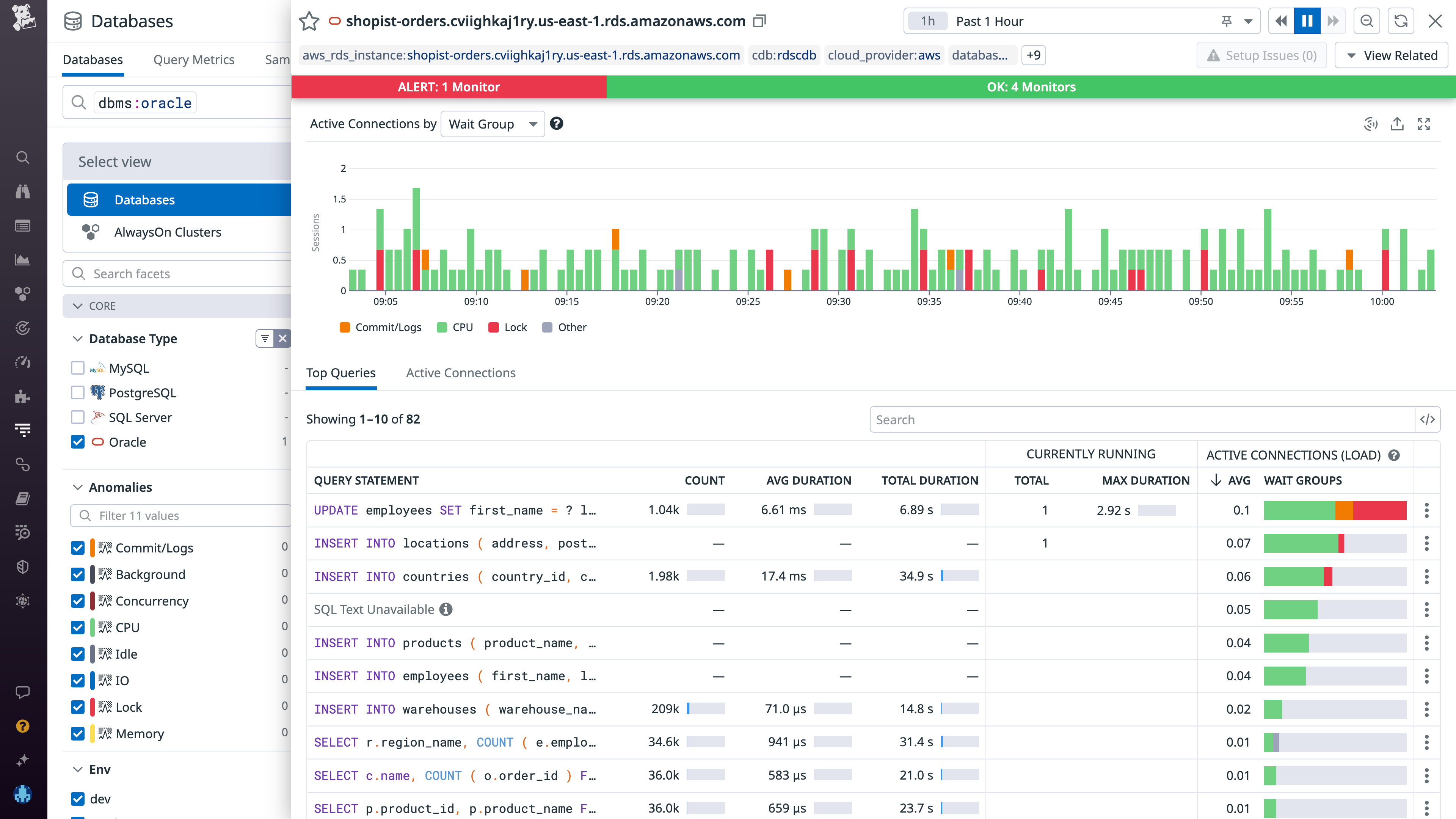Uncheck the Oracle database type filter
The image size is (1456, 819).
tap(77, 442)
